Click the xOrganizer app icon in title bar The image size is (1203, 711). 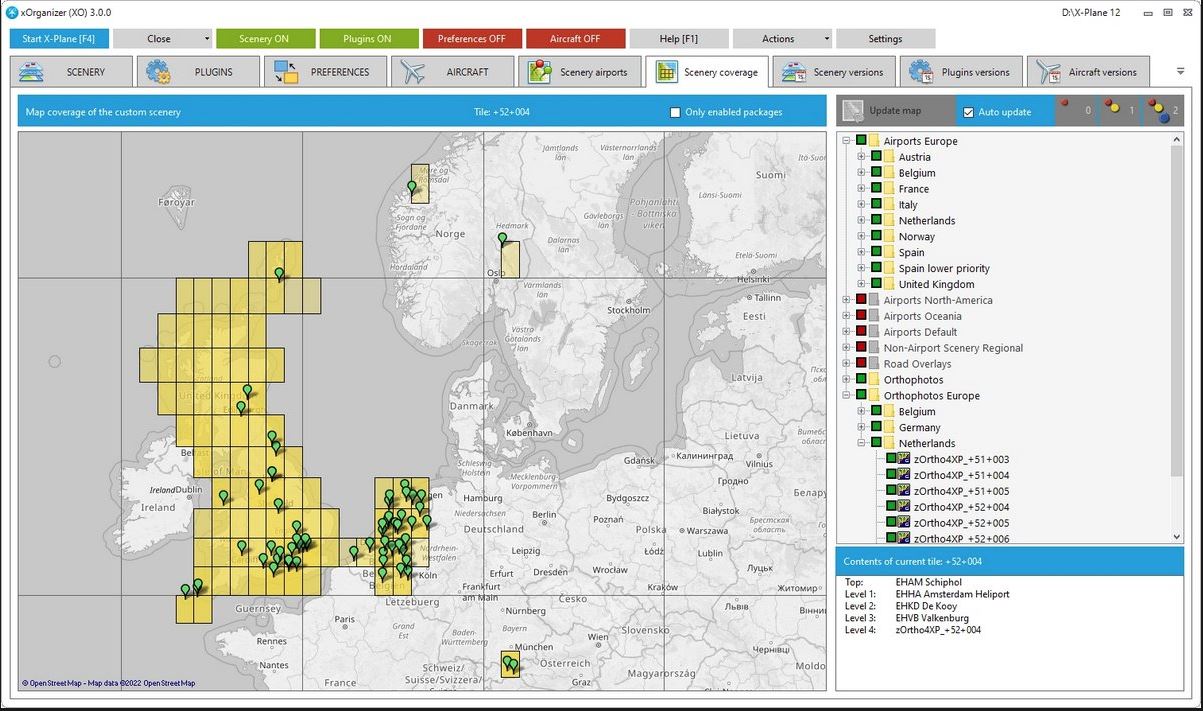coord(12,12)
